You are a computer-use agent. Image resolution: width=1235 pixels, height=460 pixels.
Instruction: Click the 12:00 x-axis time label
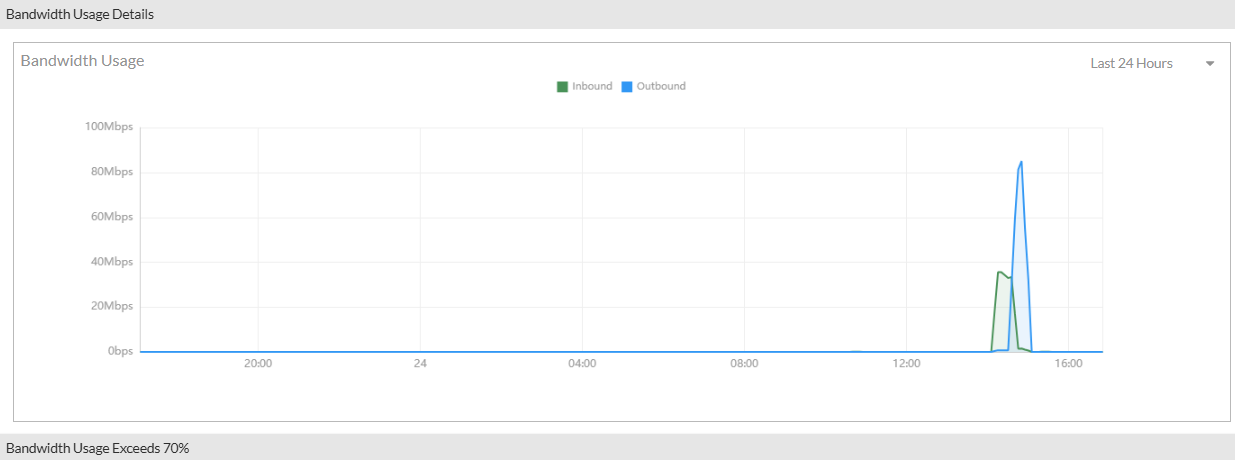906,364
